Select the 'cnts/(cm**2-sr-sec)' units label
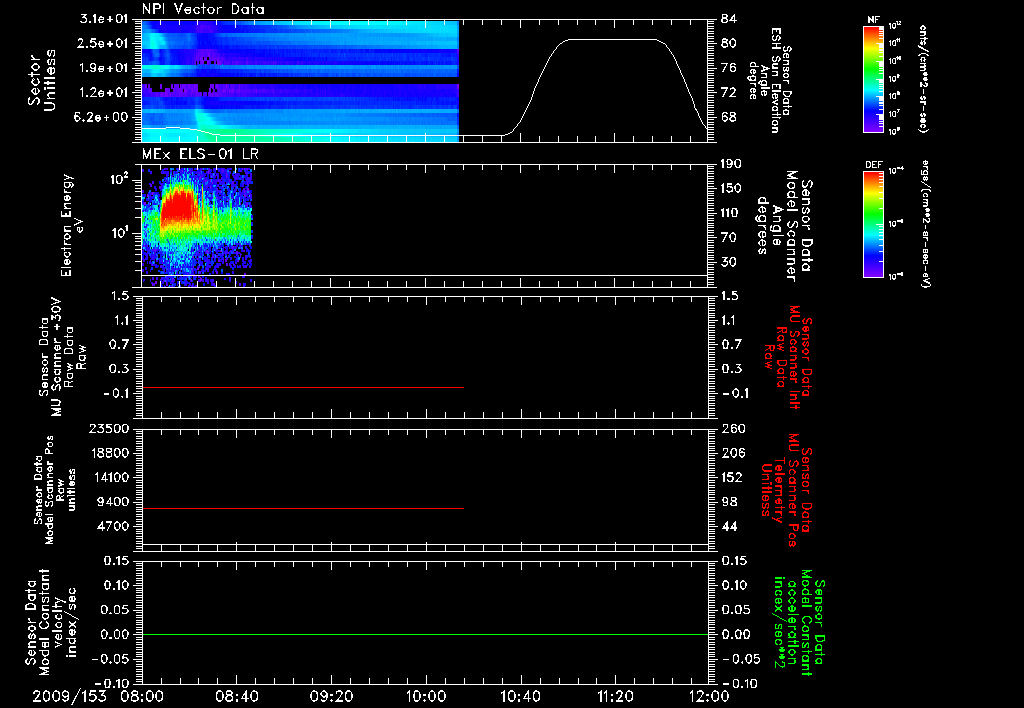 tap(923, 78)
